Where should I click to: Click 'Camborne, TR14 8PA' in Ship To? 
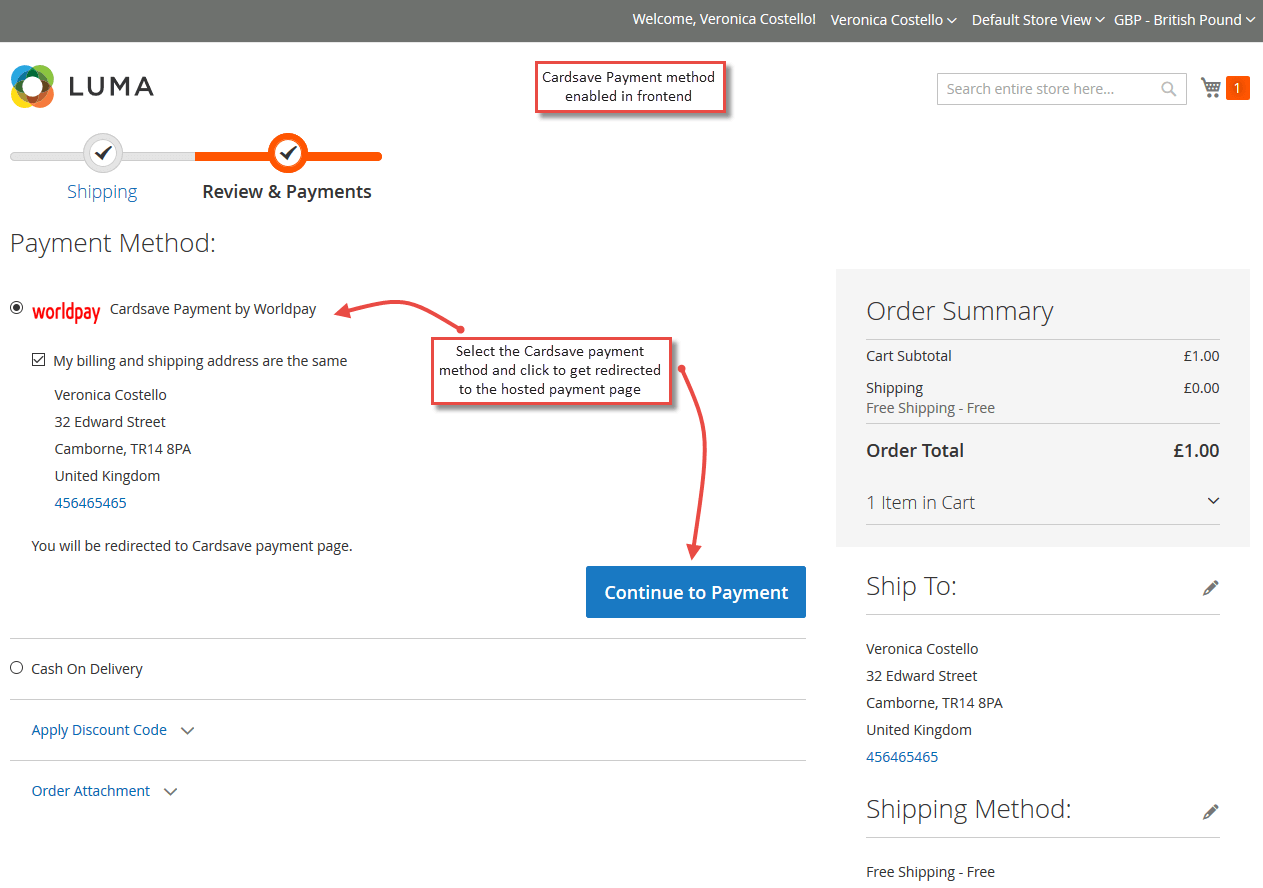point(934,703)
